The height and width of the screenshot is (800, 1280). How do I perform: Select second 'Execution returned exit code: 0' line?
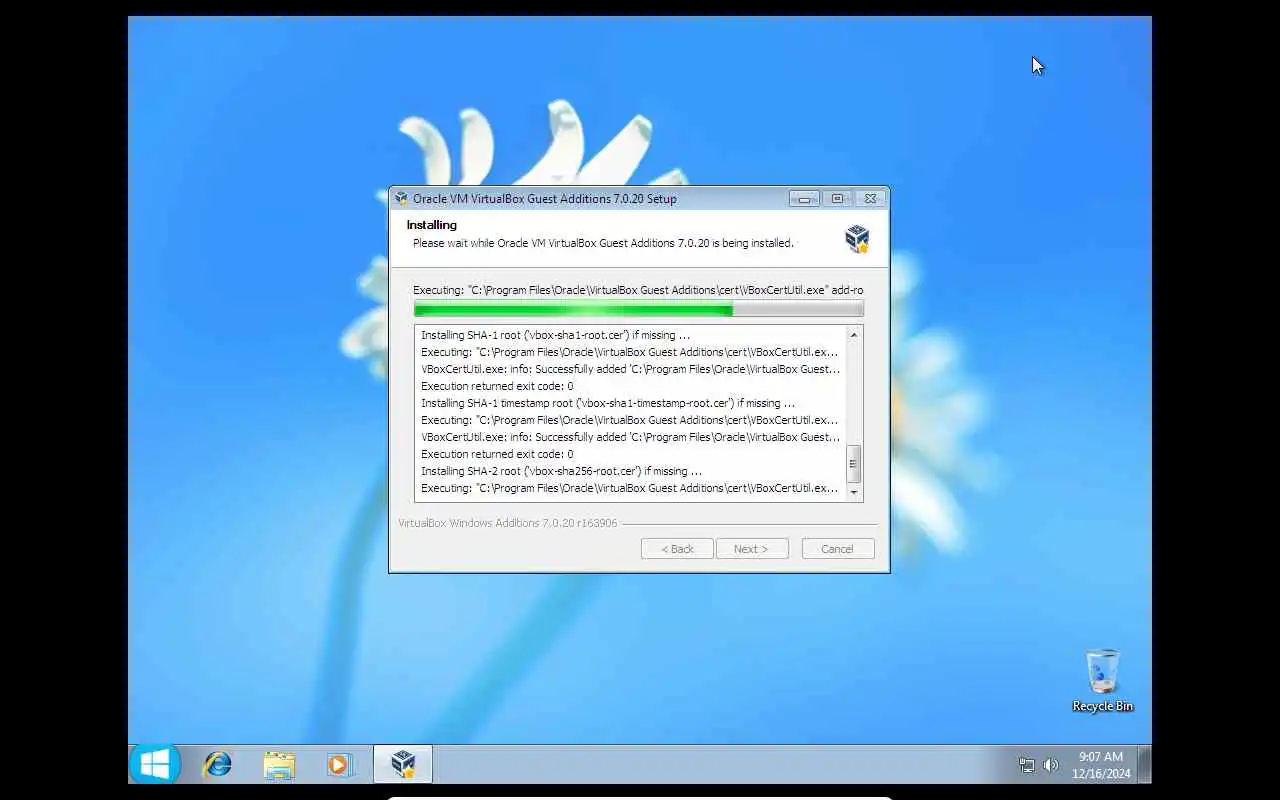pyautogui.click(x=497, y=454)
